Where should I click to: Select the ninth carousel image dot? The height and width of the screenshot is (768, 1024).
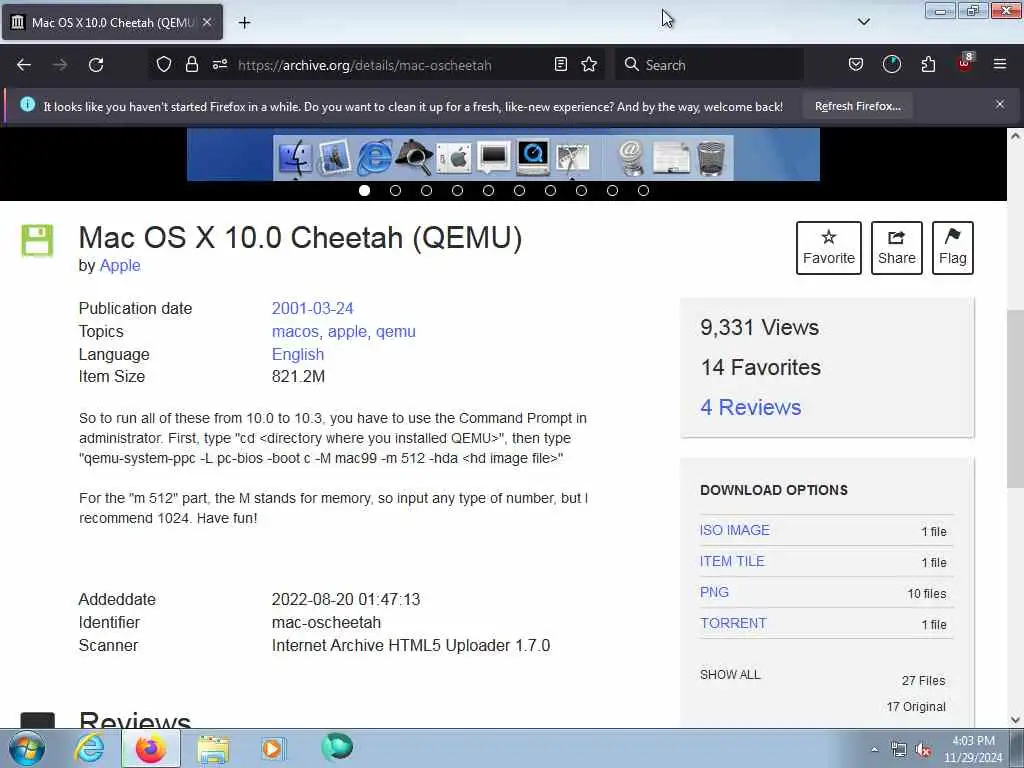pyautogui.click(x=613, y=191)
